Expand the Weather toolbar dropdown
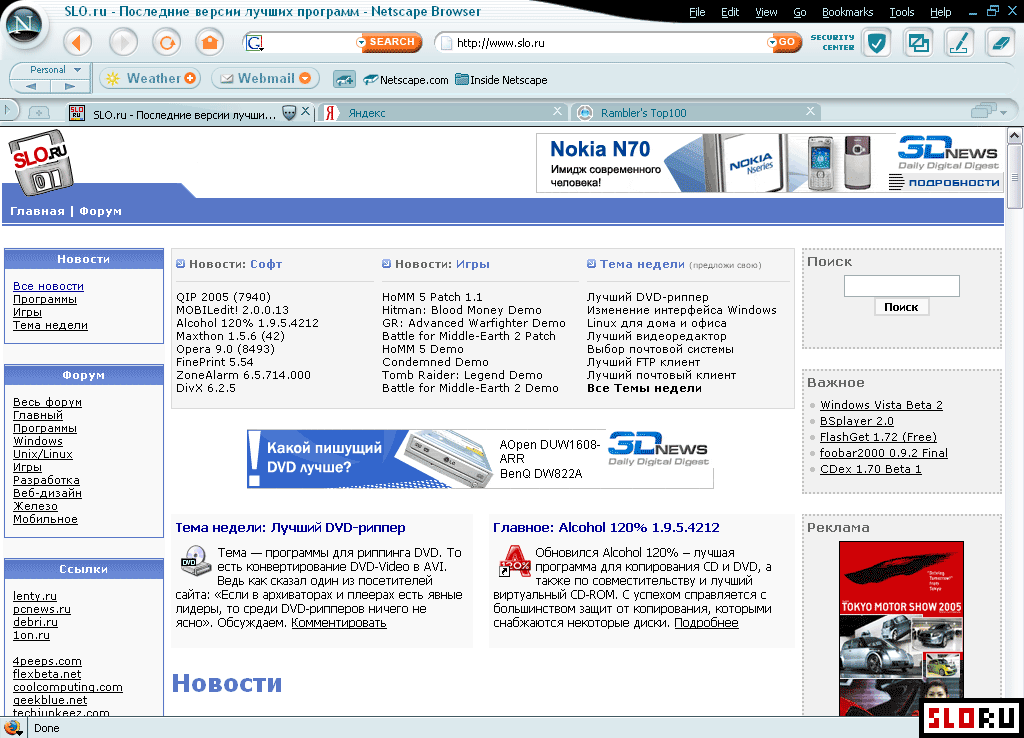This screenshot has width=1024, height=738. (190, 78)
